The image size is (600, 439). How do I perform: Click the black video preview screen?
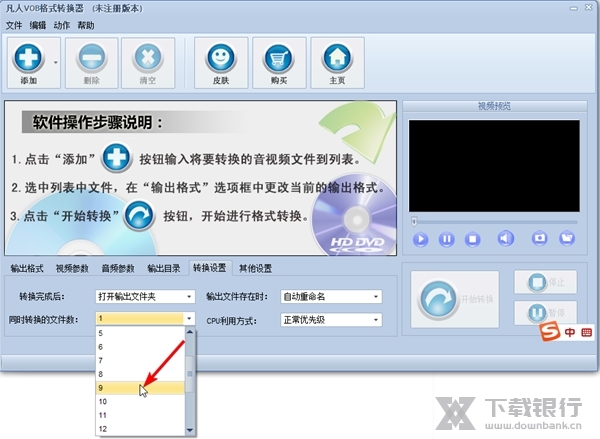[494, 166]
